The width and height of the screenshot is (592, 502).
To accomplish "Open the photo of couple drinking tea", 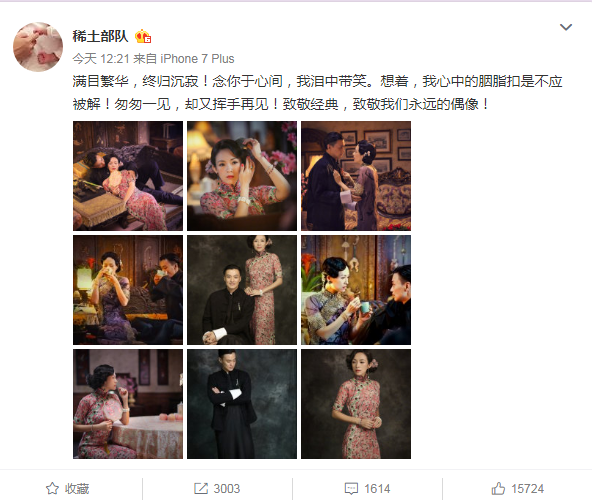I will coord(128,290).
